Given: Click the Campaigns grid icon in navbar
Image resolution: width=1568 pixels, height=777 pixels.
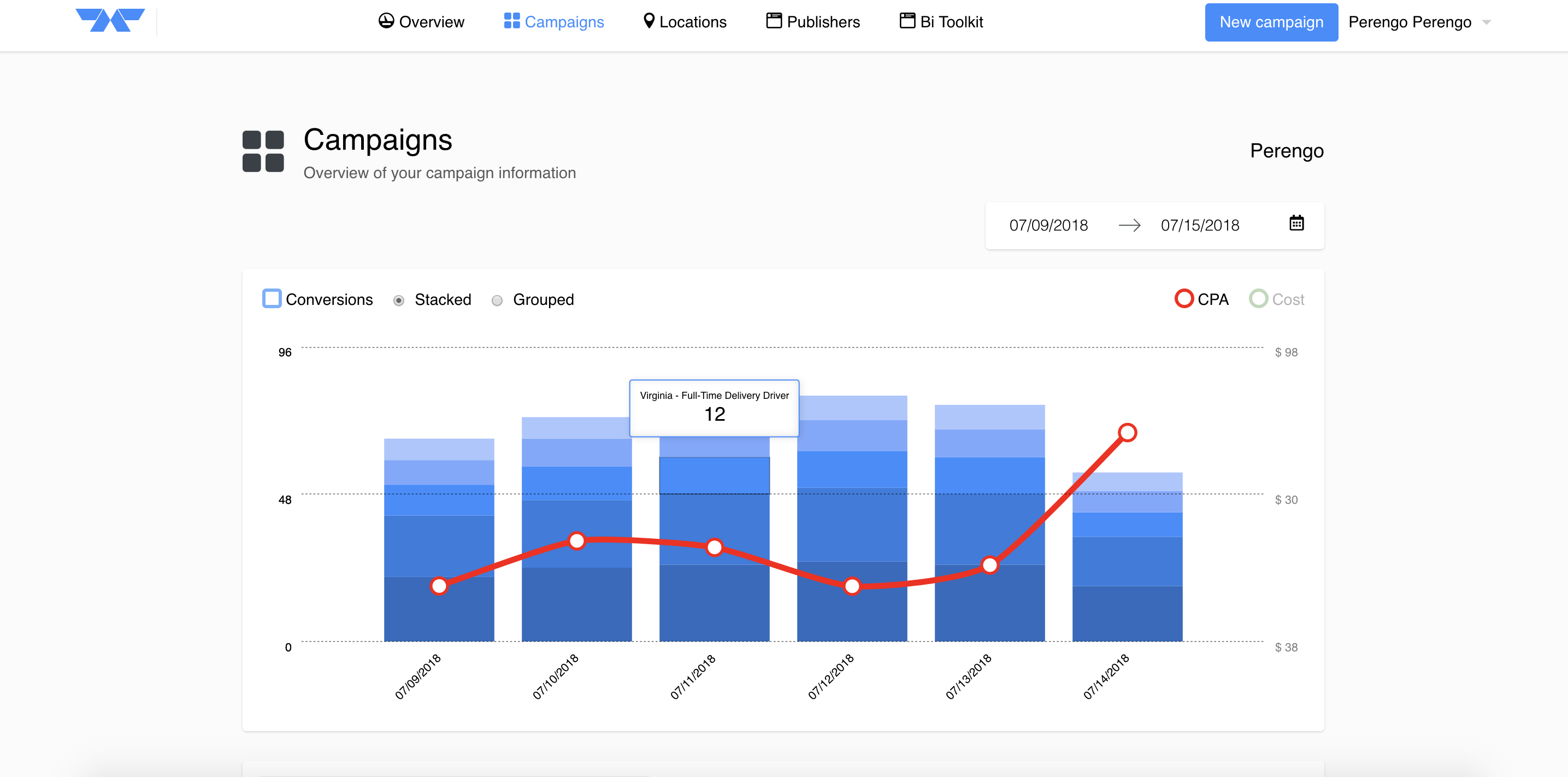Looking at the screenshot, I should pyautogui.click(x=511, y=21).
